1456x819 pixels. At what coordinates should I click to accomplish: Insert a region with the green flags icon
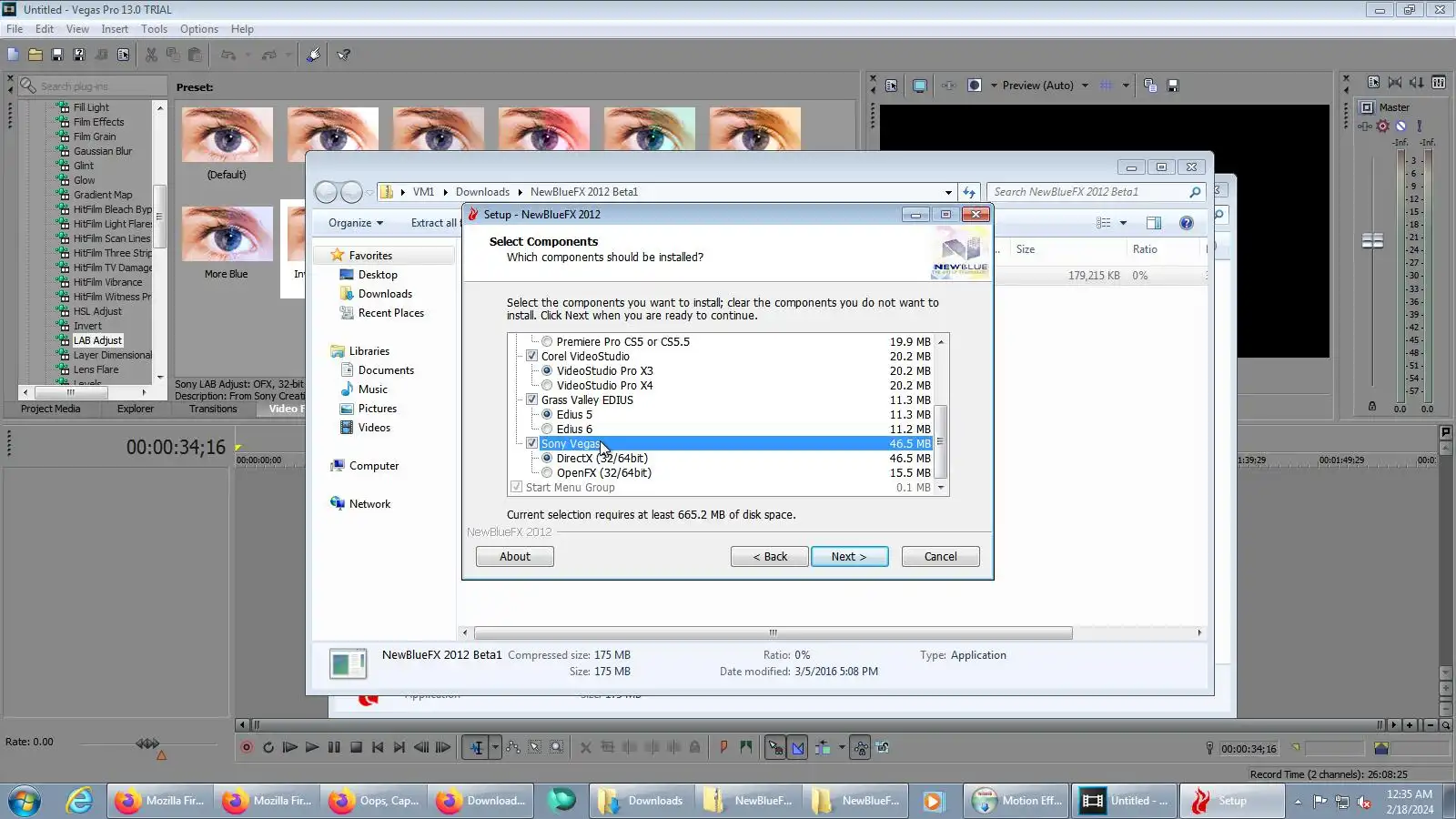[746, 747]
